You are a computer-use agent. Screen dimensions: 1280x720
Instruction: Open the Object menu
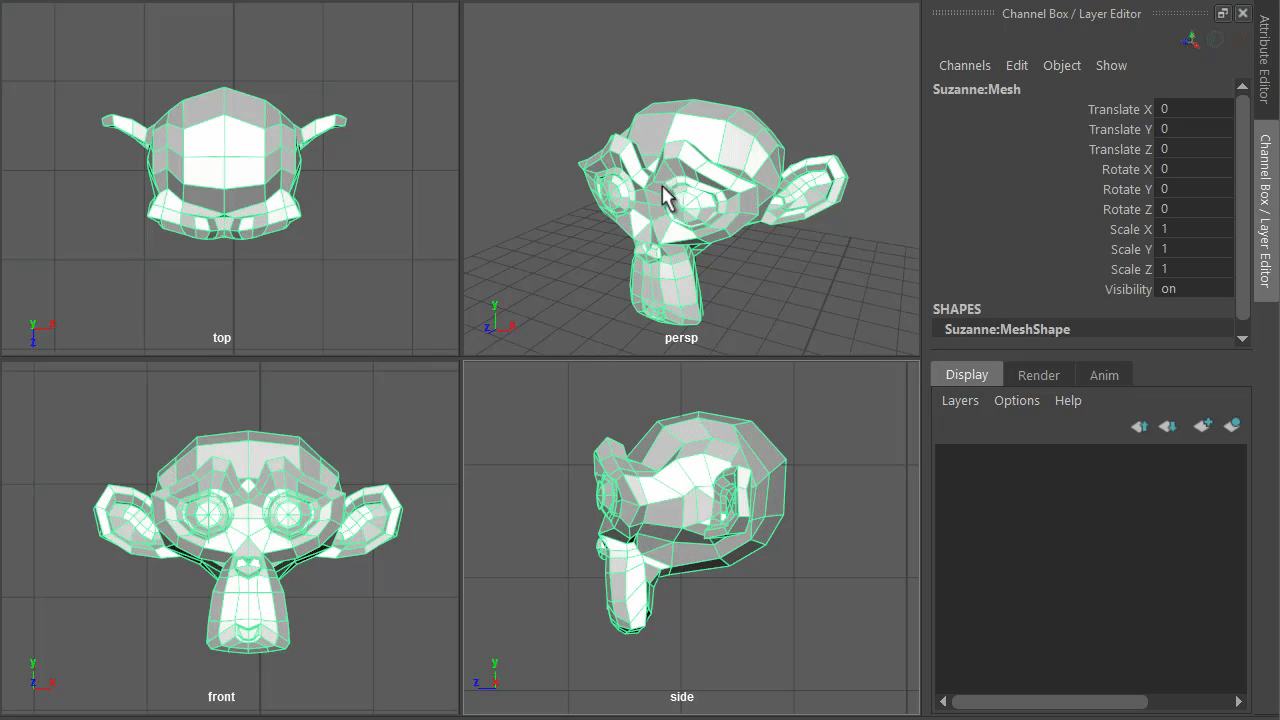coord(1062,65)
